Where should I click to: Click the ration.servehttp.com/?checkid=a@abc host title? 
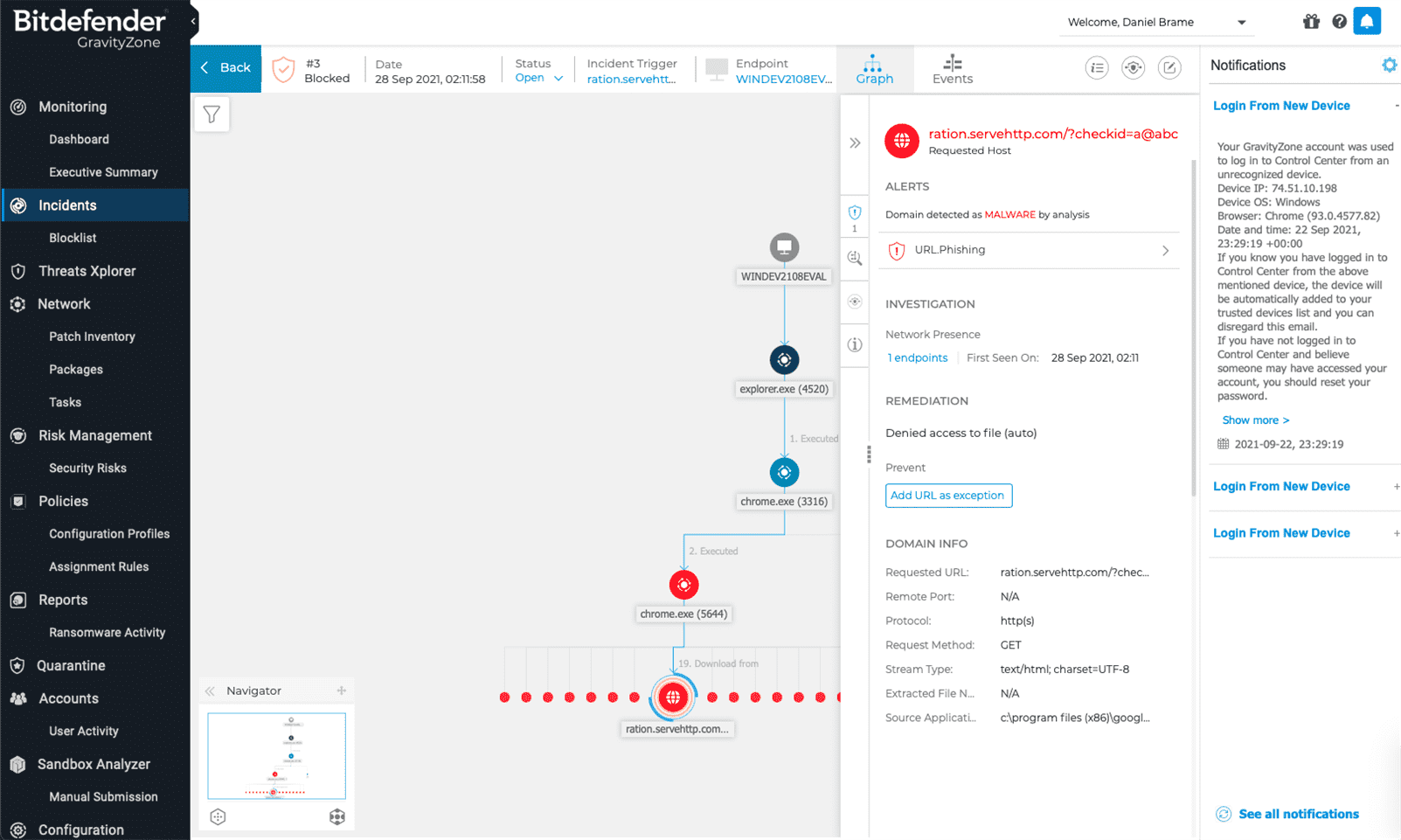tap(1053, 134)
